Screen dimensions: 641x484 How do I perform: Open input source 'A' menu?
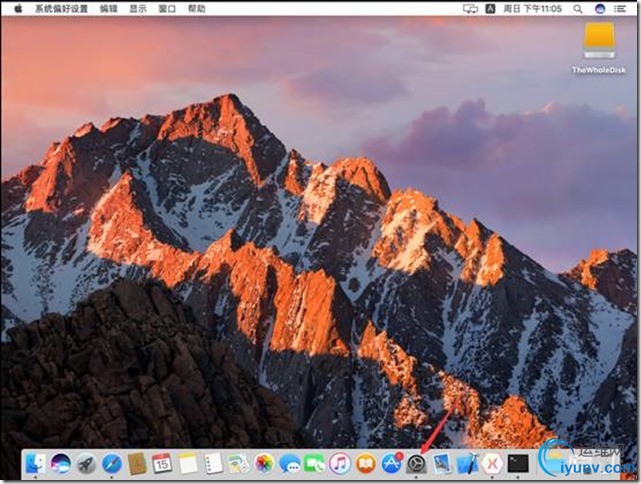point(490,9)
